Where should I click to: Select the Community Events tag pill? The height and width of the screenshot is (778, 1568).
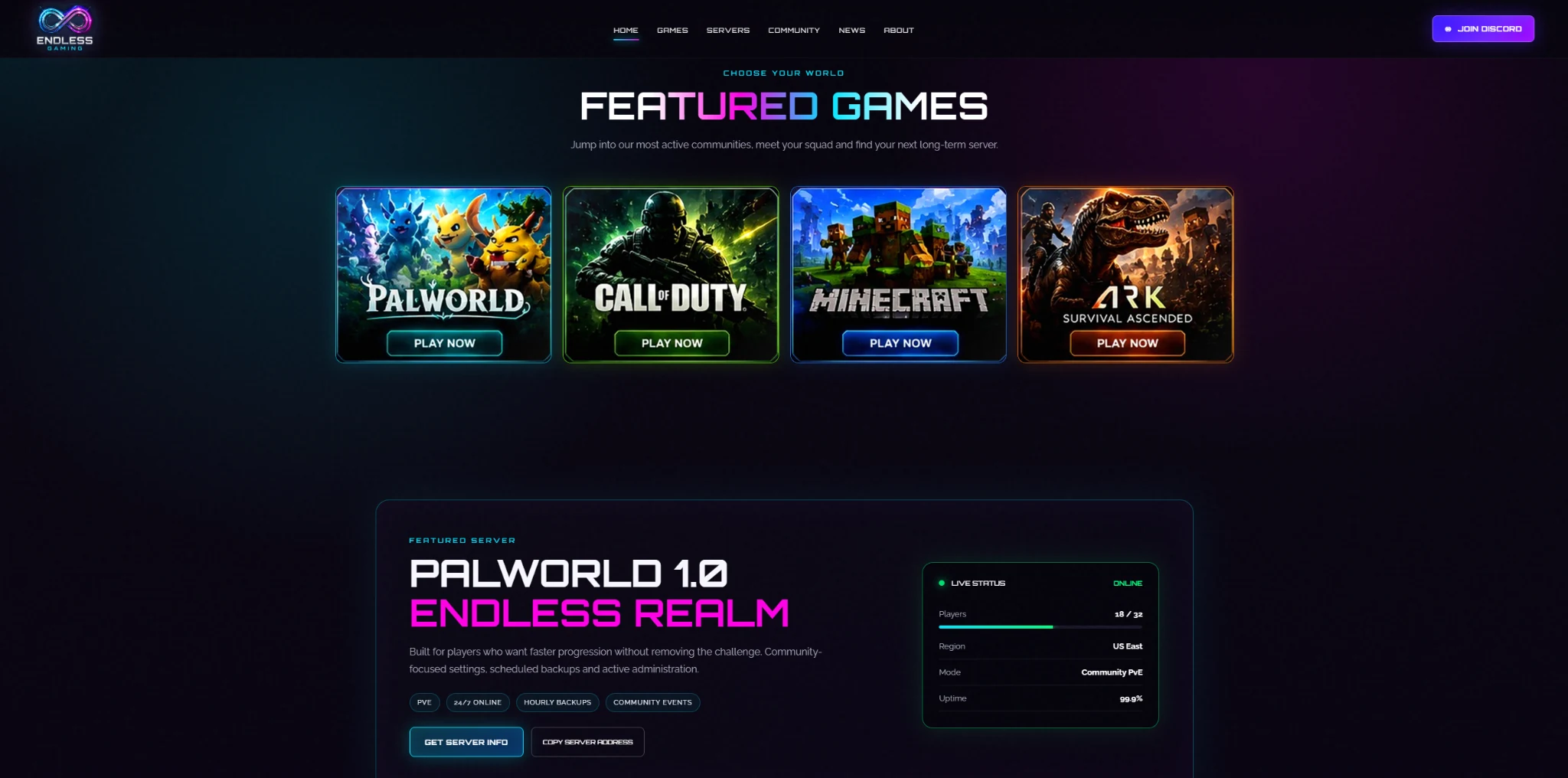(x=652, y=702)
